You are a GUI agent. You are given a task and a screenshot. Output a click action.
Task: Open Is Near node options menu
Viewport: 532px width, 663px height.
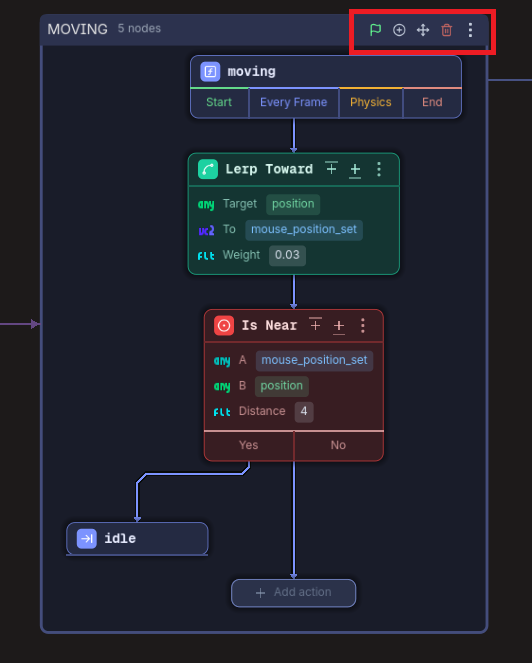click(x=363, y=325)
